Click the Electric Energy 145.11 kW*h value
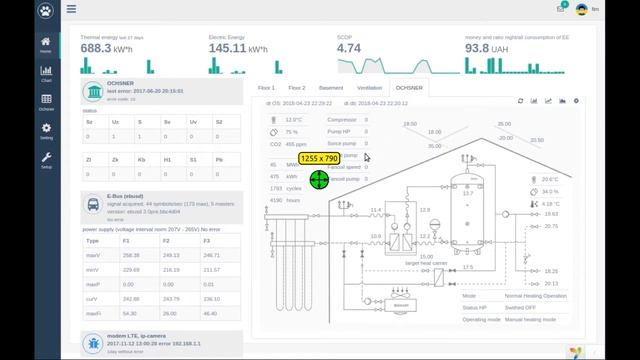 (x=238, y=49)
